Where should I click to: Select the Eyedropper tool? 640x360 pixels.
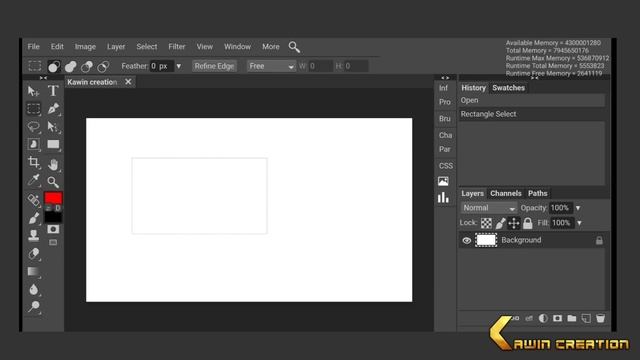[x=33, y=180]
